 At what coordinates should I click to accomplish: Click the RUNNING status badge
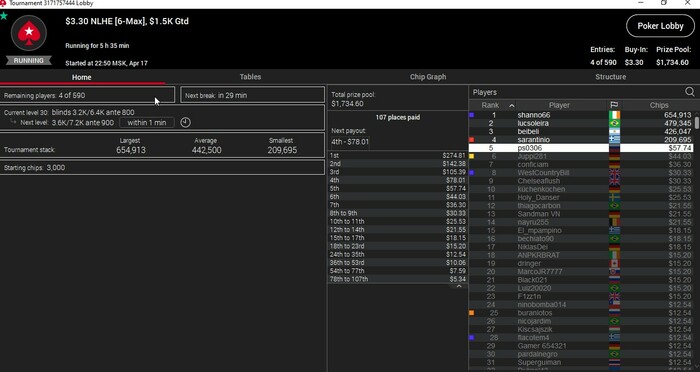pos(29,60)
